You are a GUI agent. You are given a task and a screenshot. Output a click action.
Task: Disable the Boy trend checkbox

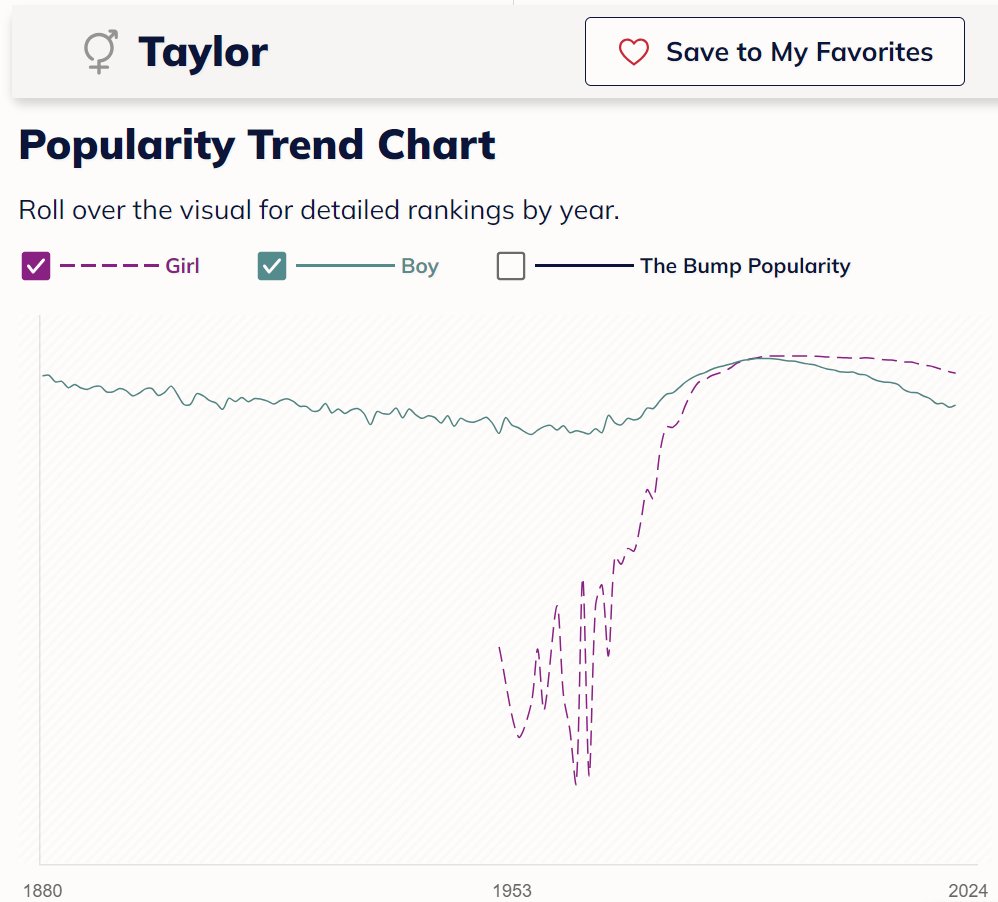(x=272, y=266)
